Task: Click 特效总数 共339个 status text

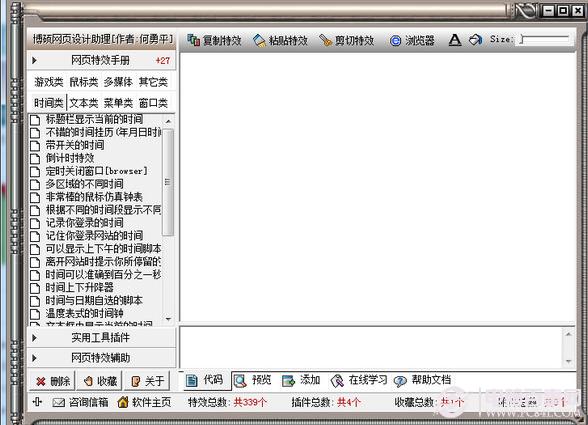Action: tap(227, 402)
